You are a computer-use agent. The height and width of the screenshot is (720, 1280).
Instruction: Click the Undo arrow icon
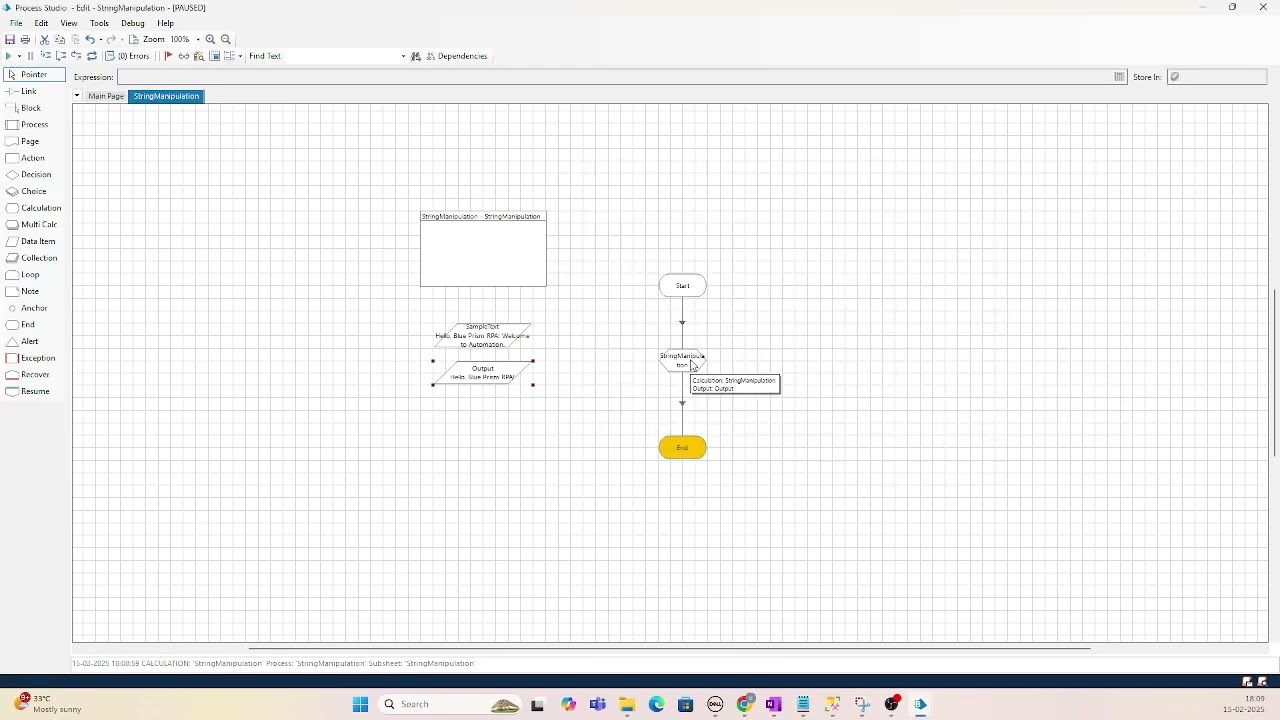click(90, 39)
